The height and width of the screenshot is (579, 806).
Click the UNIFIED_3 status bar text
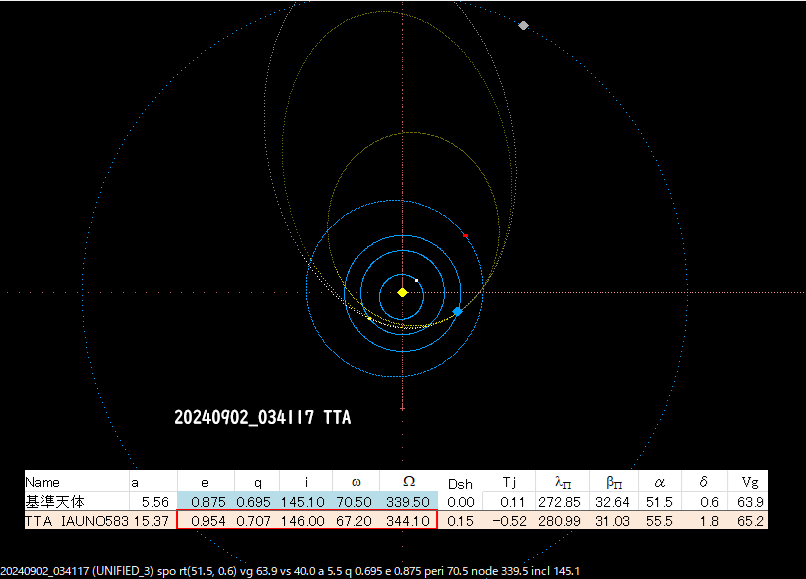click(123, 570)
